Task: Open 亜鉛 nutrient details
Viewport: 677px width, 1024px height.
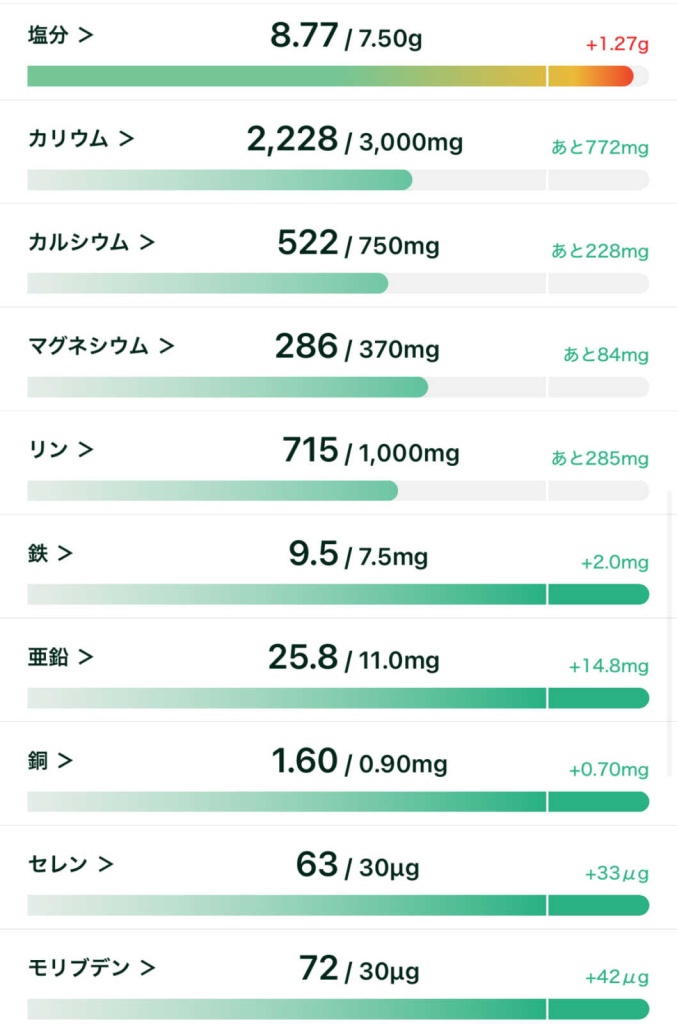Action: [60, 657]
